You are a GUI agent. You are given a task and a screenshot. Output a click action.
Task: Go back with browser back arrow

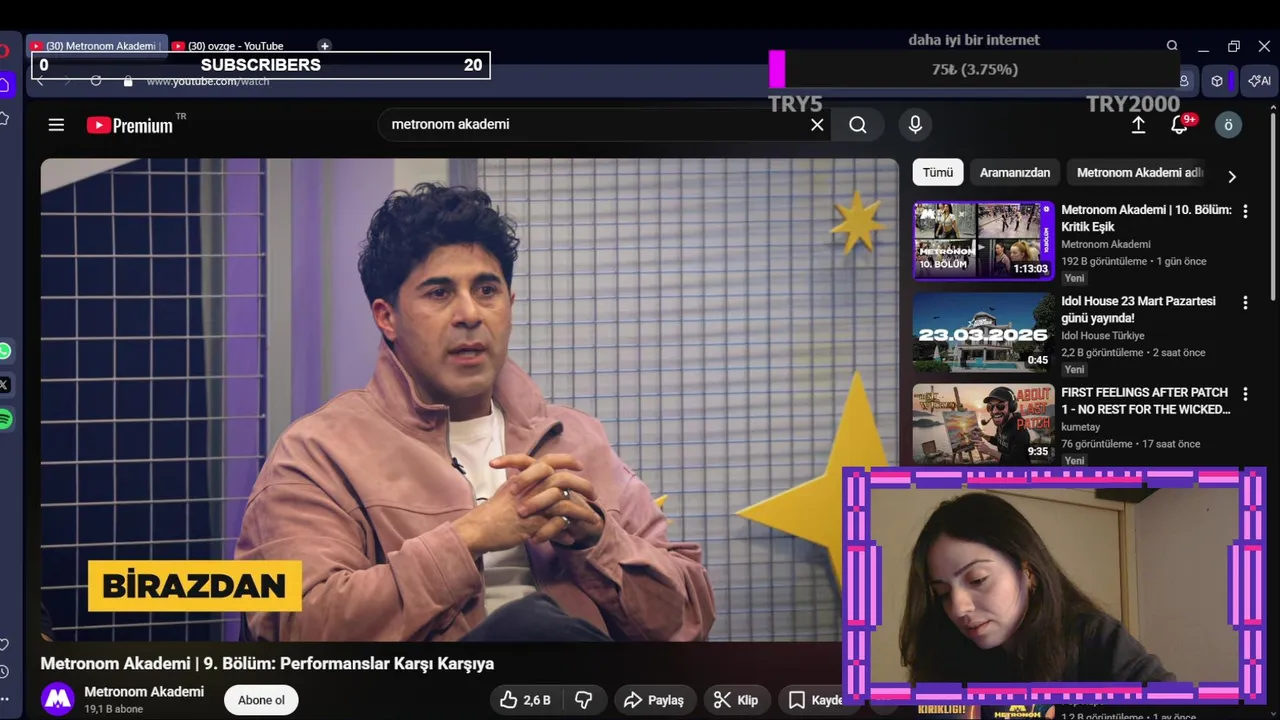coord(40,81)
